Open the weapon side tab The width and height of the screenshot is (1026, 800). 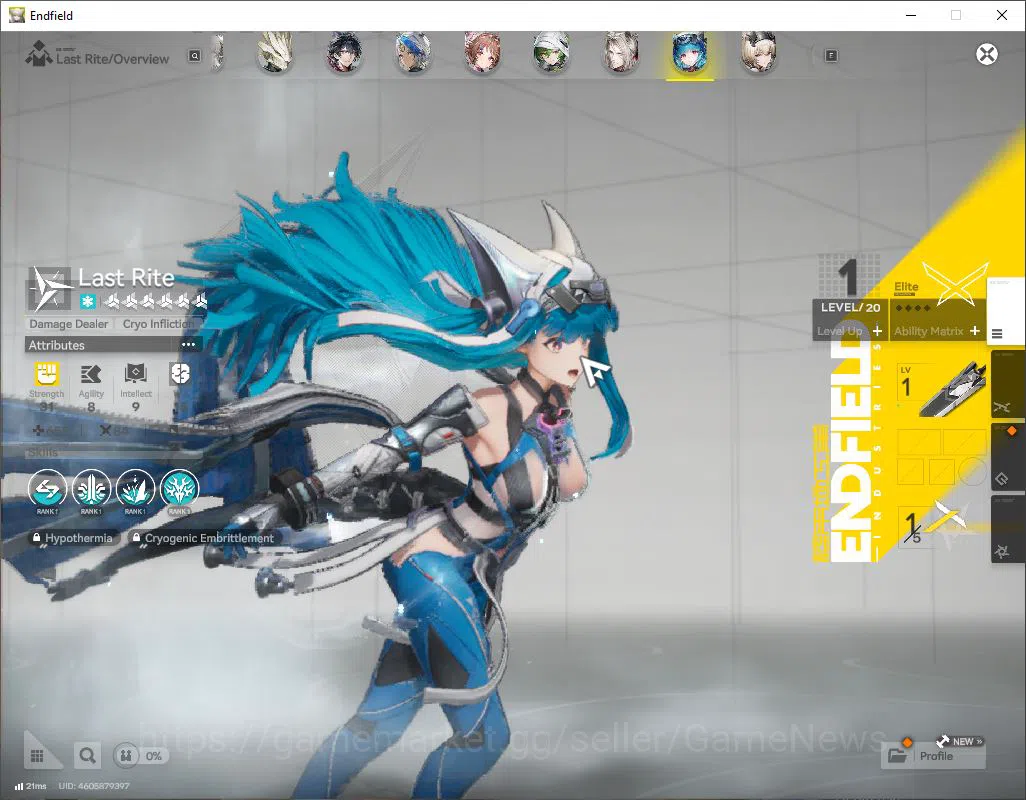click(x=1008, y=384)
